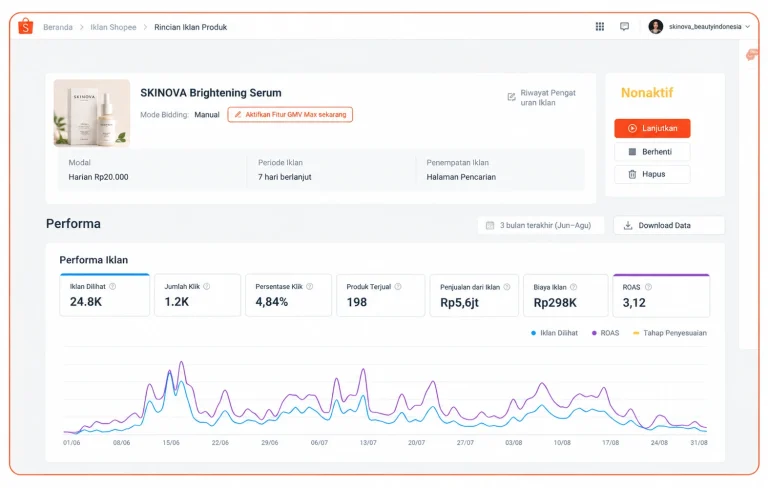
Task: Expand the account dropdown chevron
Action: pos(747,27)
